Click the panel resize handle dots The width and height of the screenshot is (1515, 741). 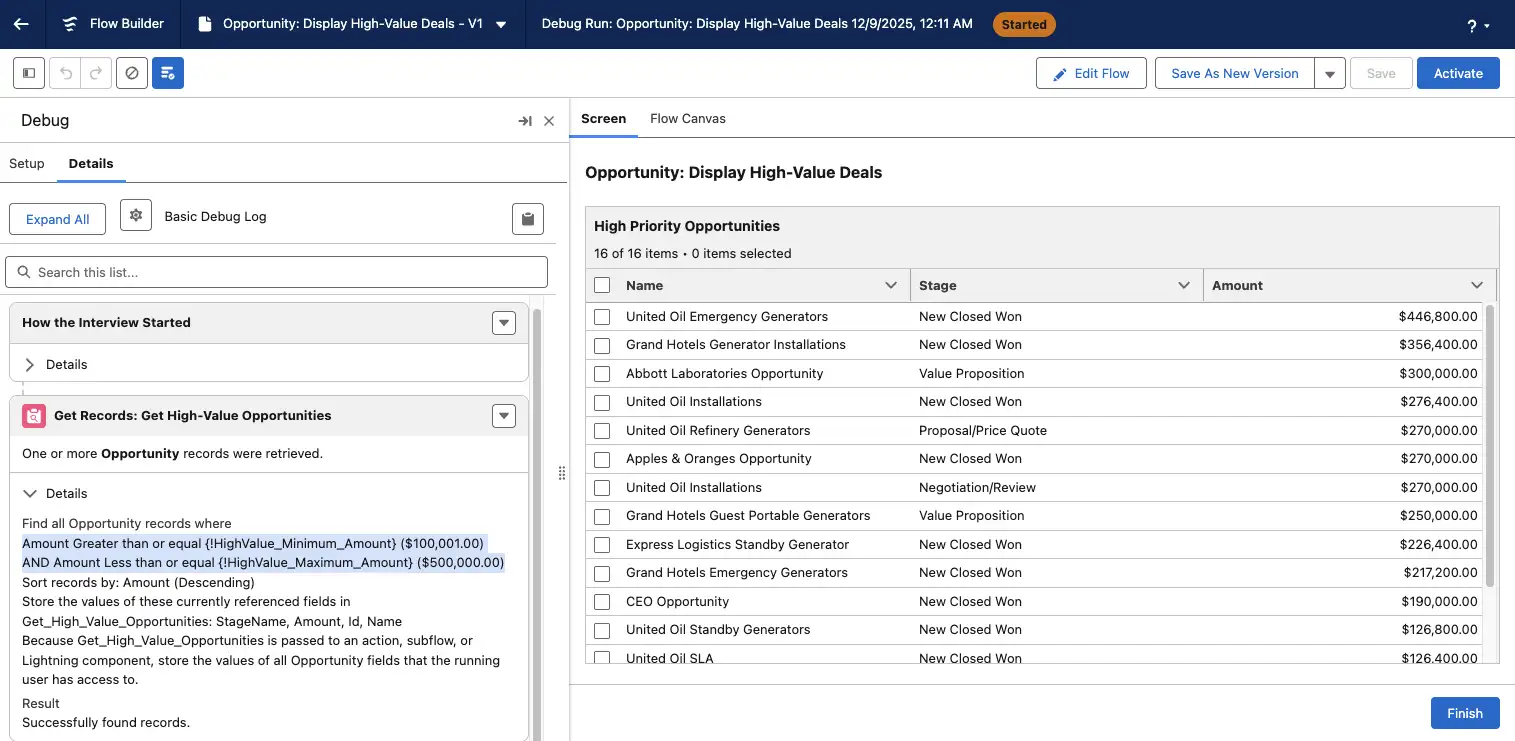[561, 473]
